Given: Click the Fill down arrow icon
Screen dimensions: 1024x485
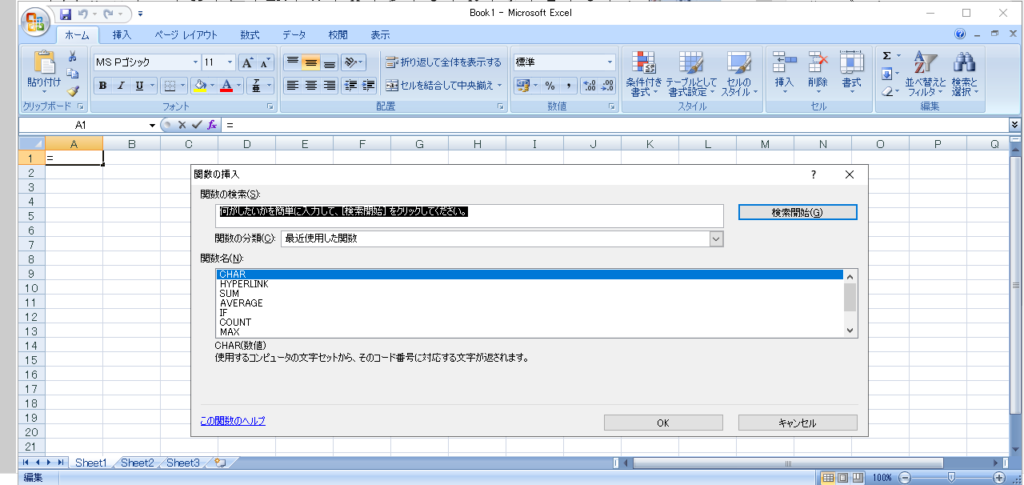Looking at the screenshot, I should [887, 74].
